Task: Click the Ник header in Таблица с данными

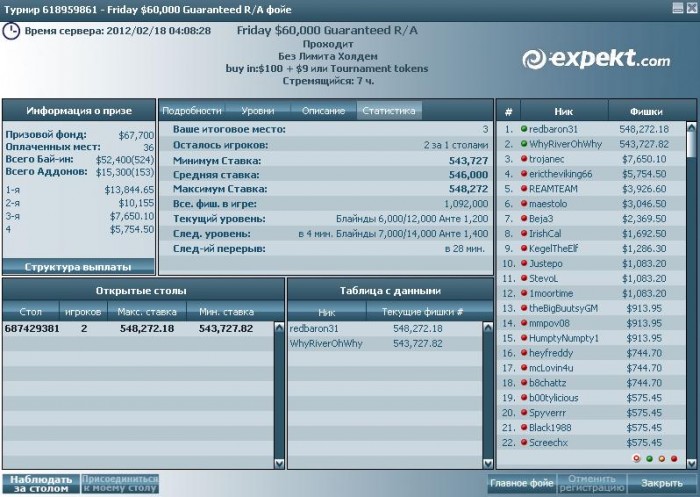Action: point(327,312)
